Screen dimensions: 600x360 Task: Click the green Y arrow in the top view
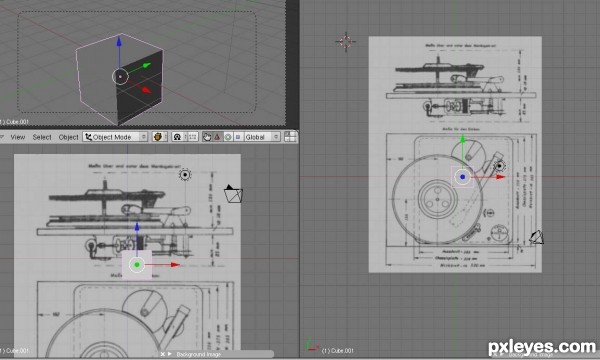pos(463,139)
